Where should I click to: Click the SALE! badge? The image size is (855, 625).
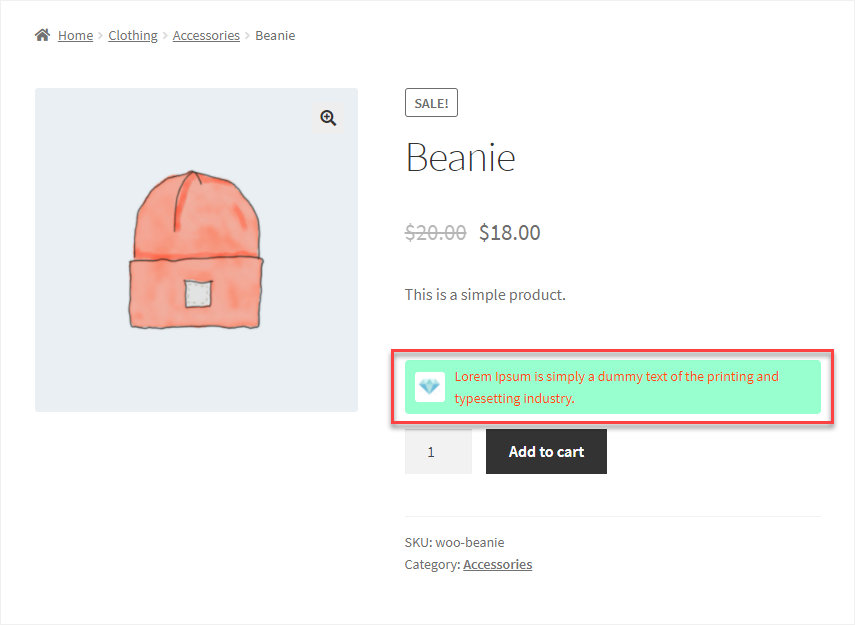point(431,103)
